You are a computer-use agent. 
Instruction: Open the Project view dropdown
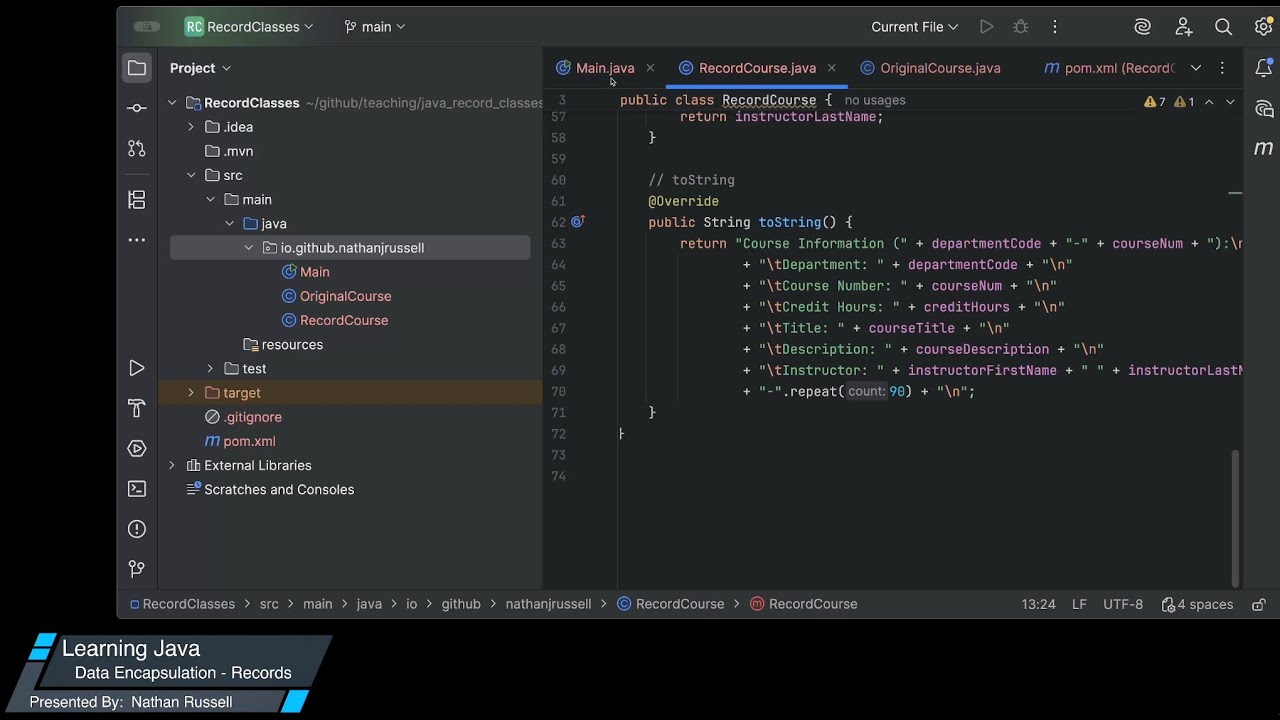click(201, 68)
